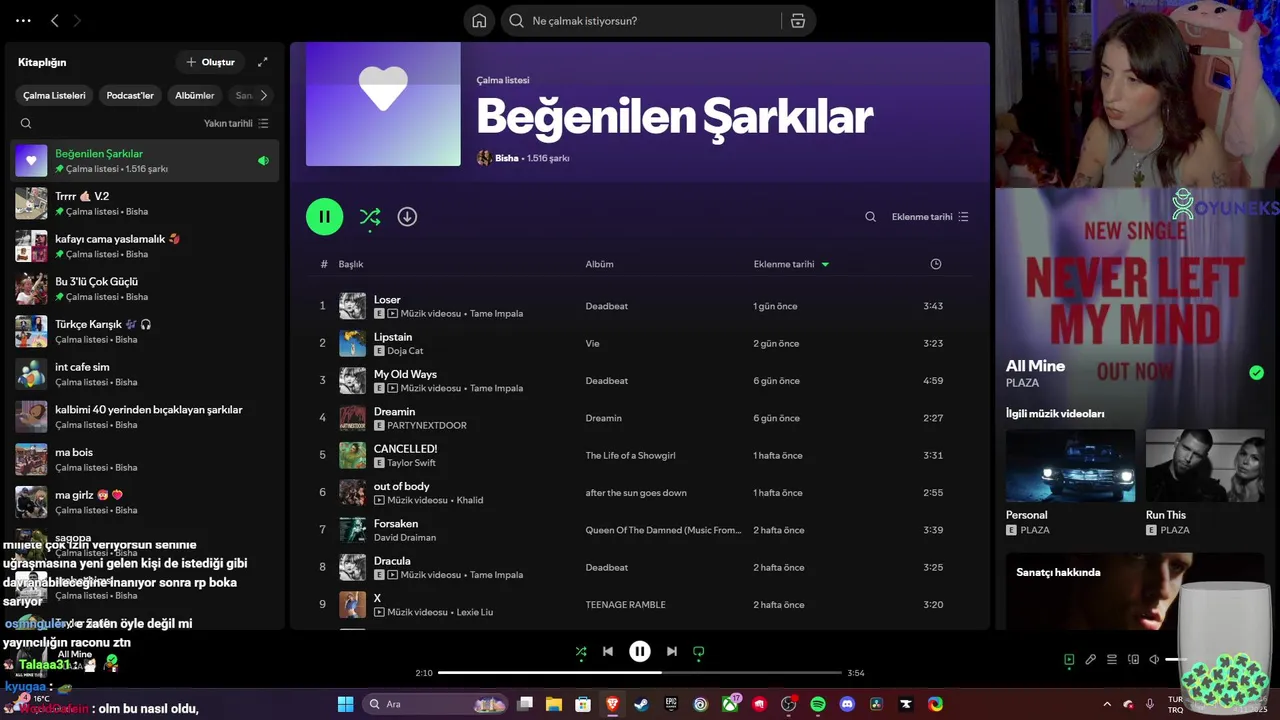This screenshot has height=720, width=1280.
Task: Open the connect to a device icon
Action: pyautogui.click(x=1133, y=660)
